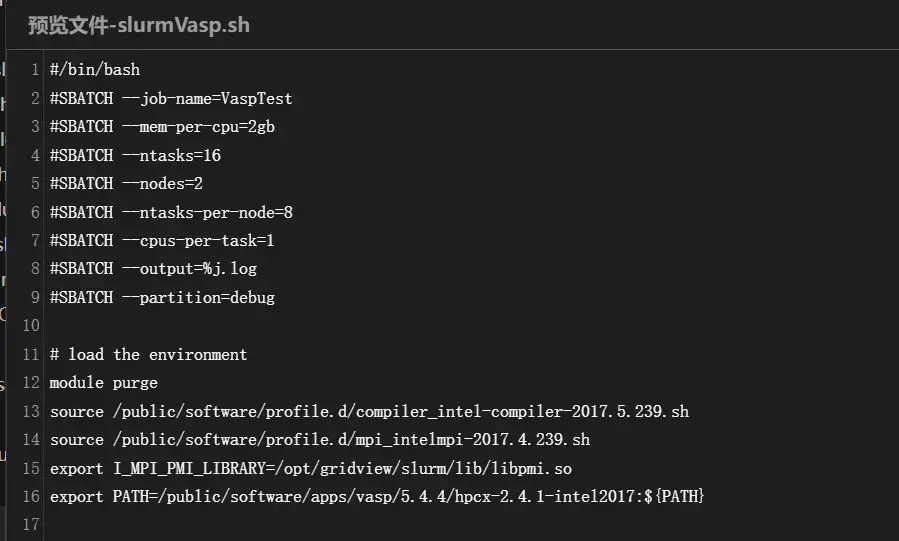Click line number 17 in the gutter
Viewport: 899px width, 541px height.
coord(30,524)
